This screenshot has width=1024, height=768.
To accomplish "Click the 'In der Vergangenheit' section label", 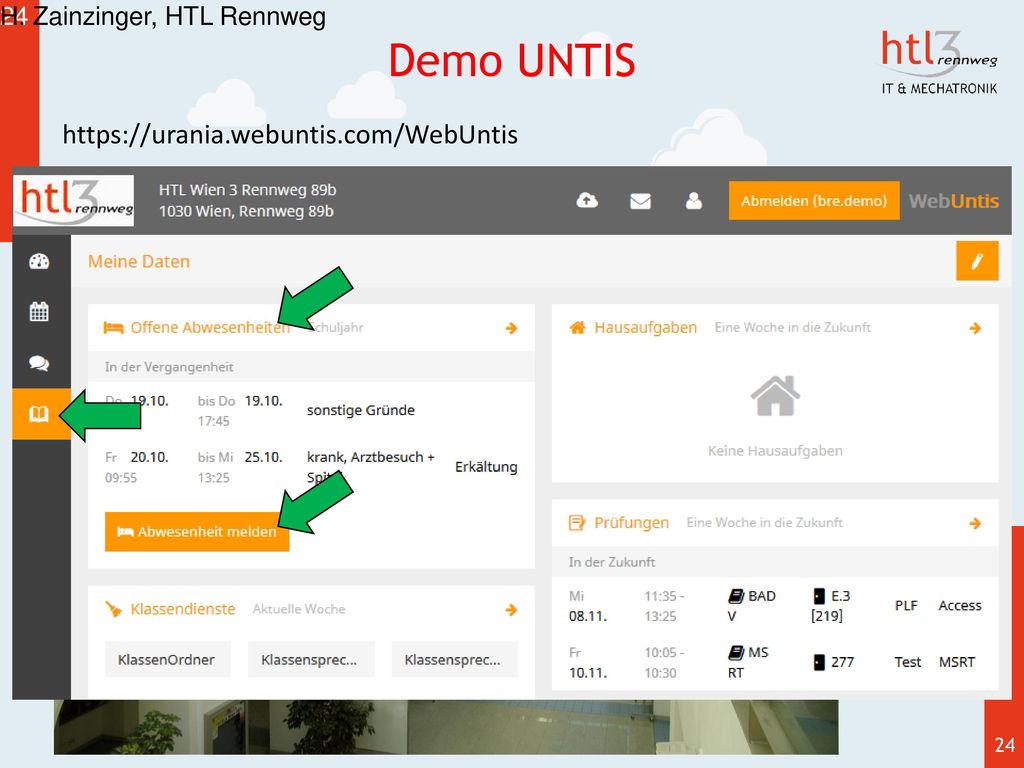I will point(169,367).
